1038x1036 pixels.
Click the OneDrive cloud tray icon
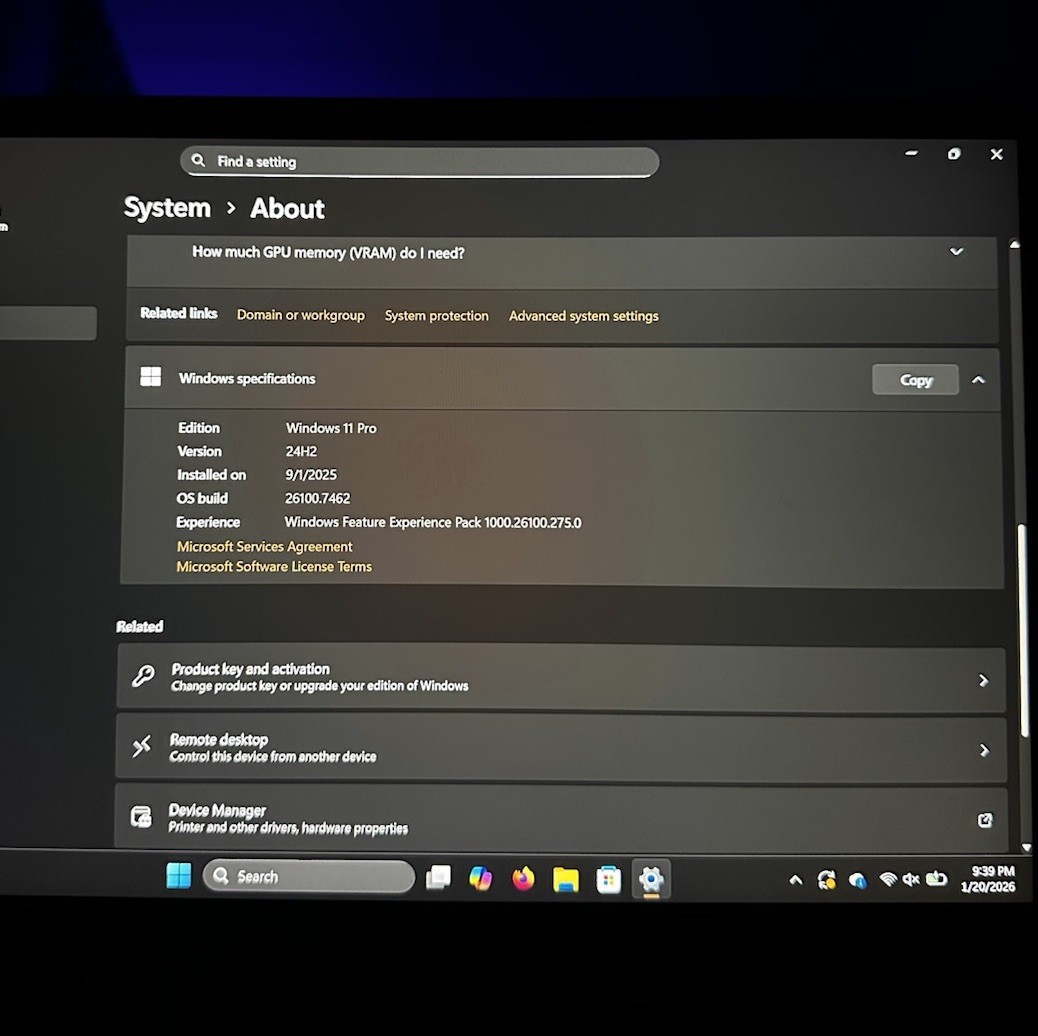(x=858, y=880)
